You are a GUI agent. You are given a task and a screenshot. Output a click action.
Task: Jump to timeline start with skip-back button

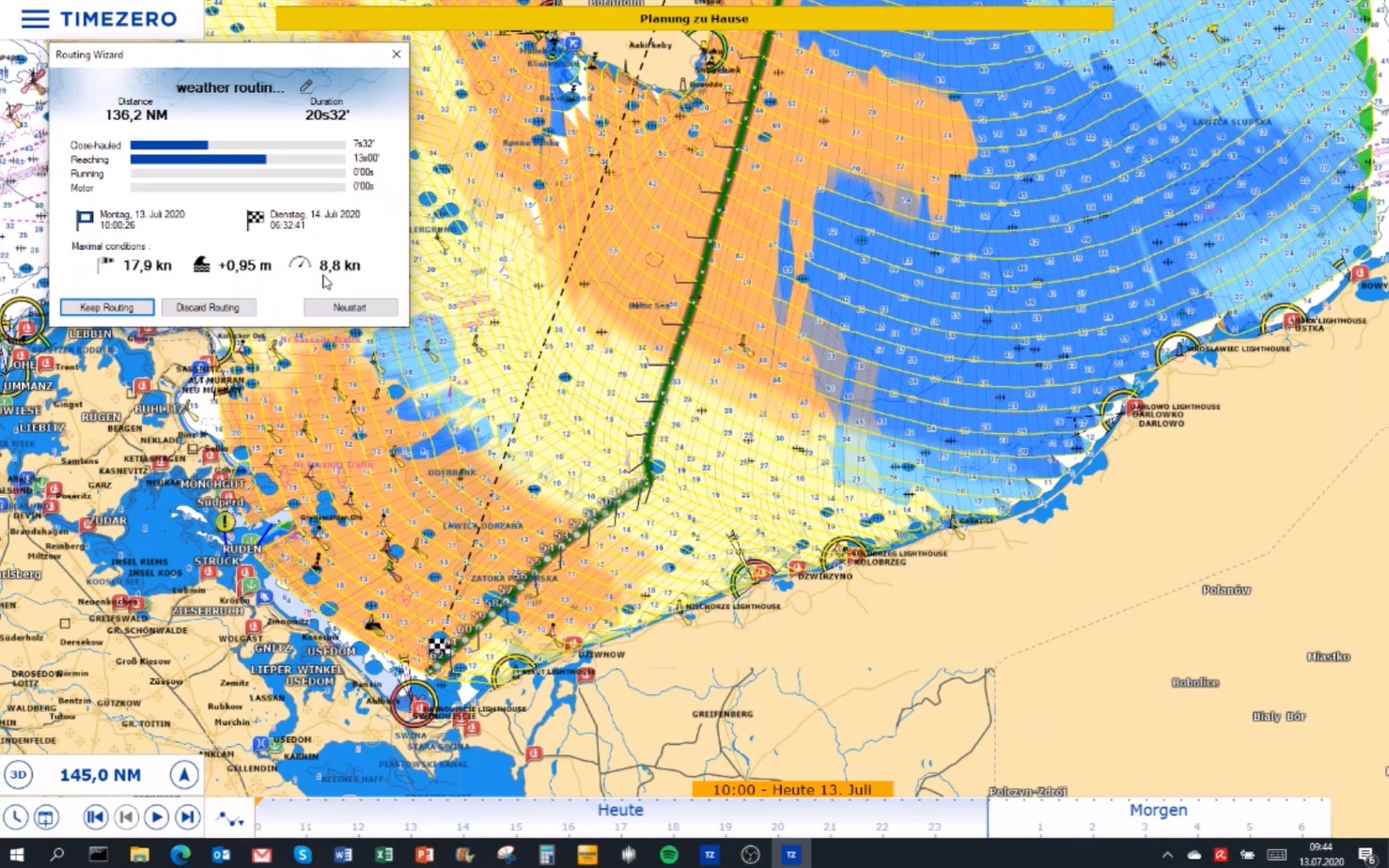point(95,817)
